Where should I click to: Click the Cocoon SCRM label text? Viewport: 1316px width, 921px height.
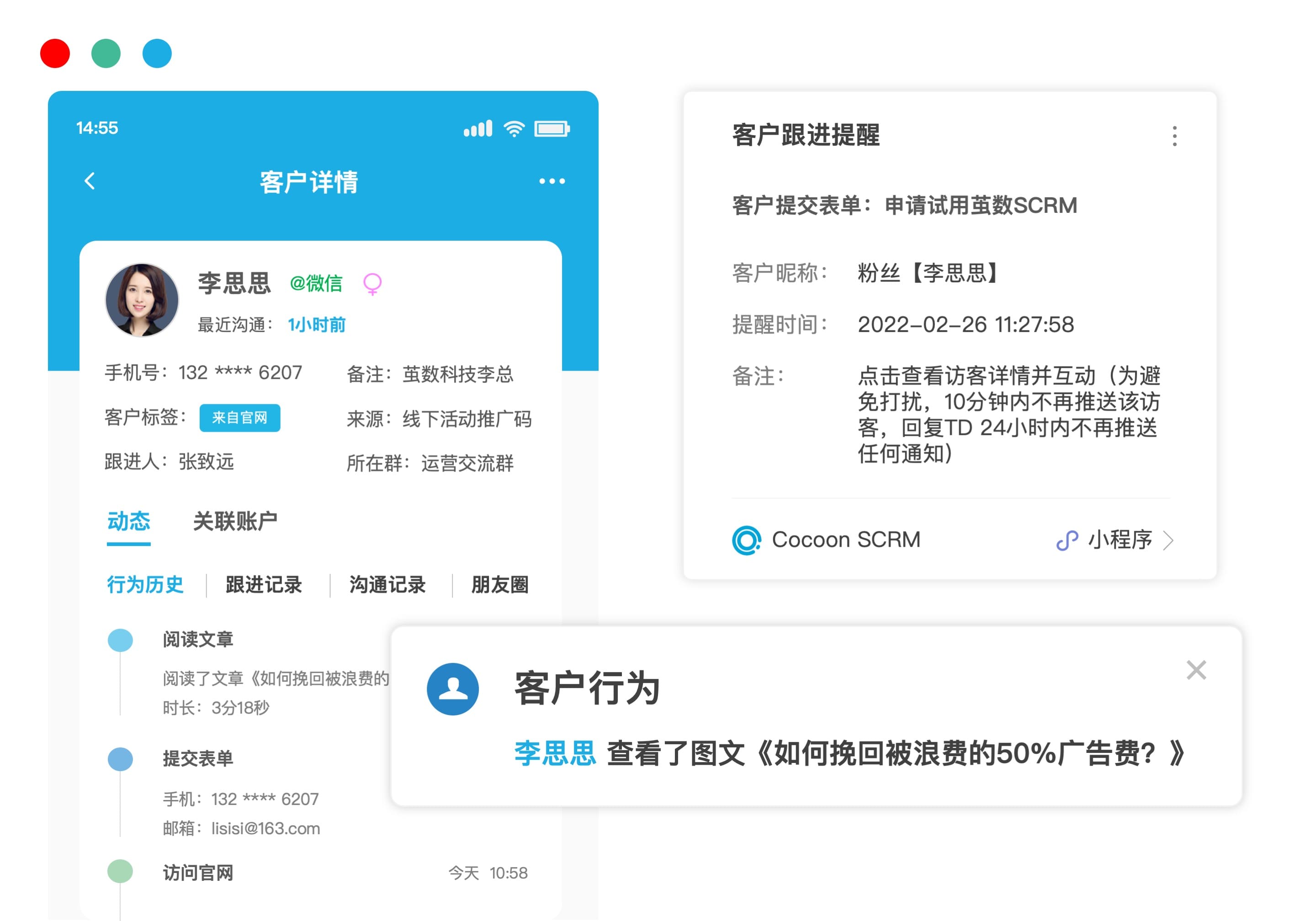point(846,540)
